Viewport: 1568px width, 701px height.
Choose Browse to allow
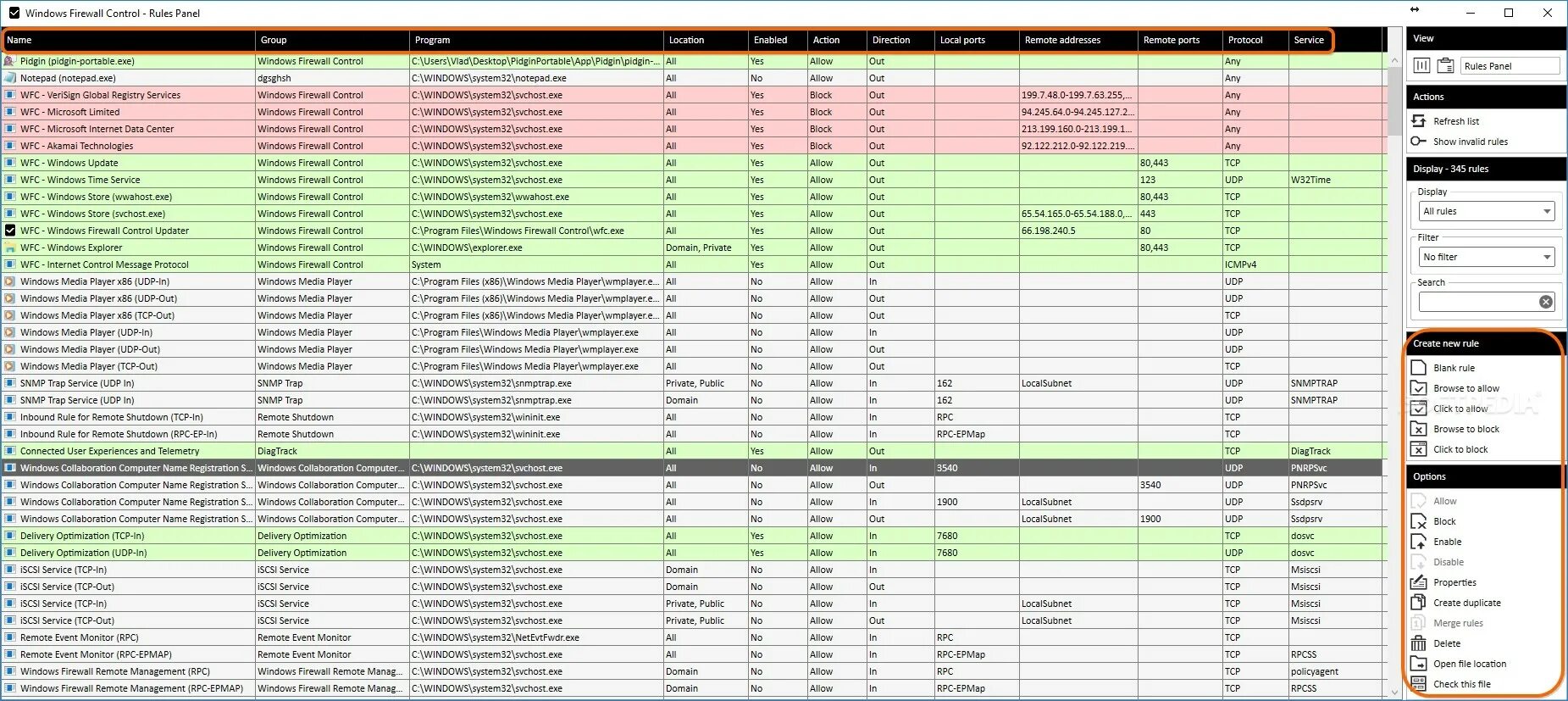[x=1466, y=388]
